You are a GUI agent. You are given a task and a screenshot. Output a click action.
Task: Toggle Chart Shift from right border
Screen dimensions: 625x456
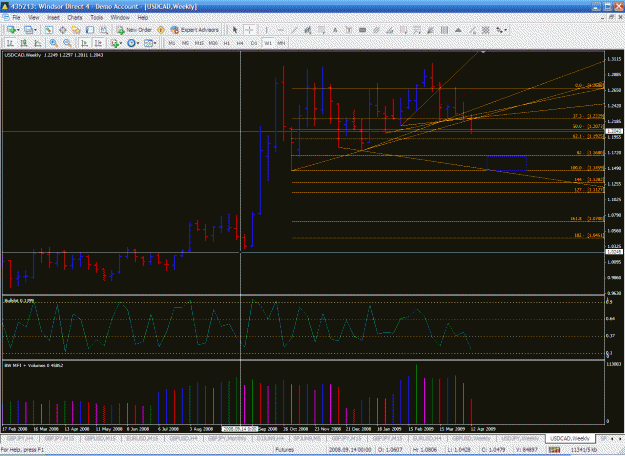(98, 43)
